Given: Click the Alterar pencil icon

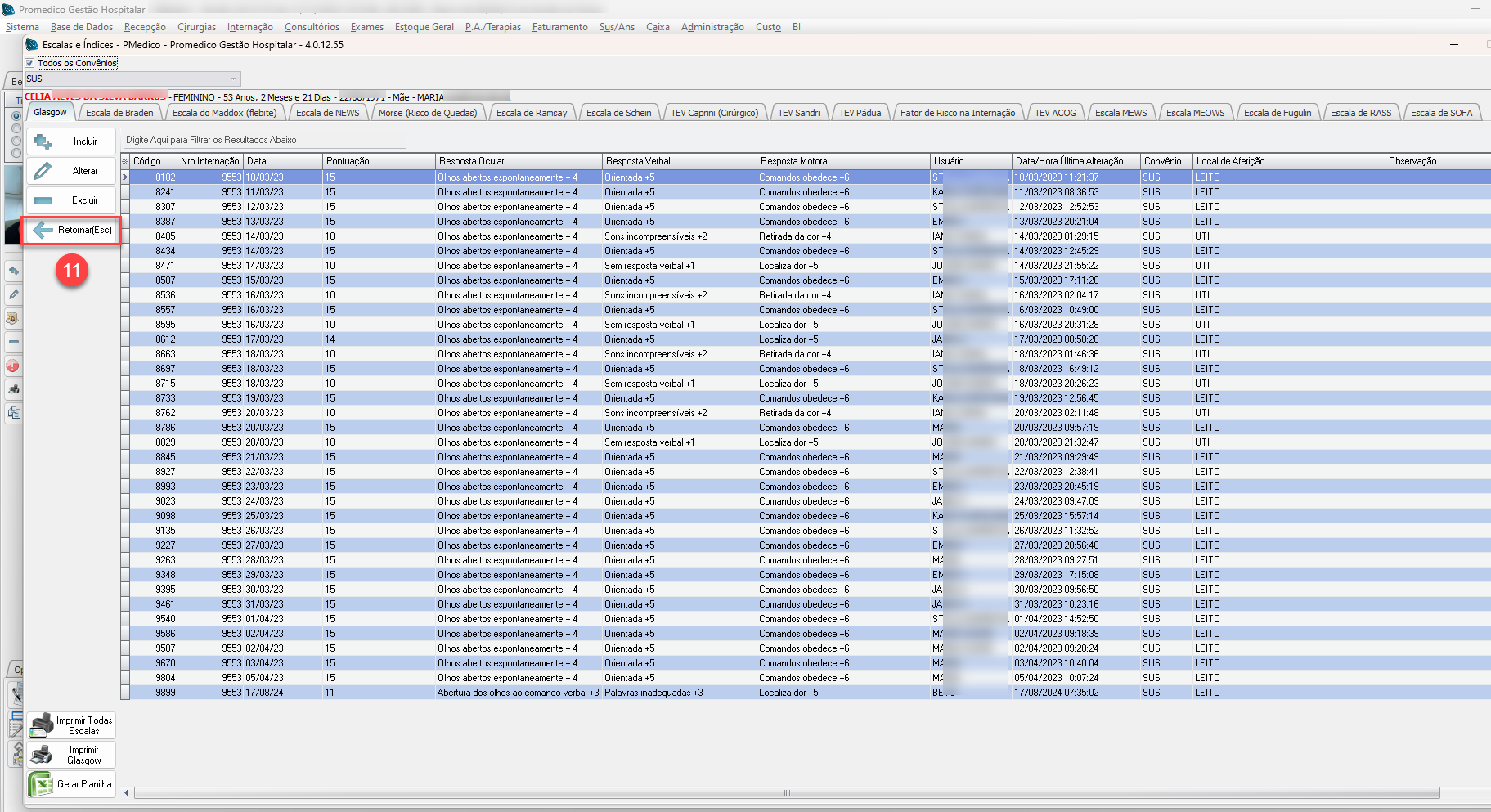Looking at the screenshot, I should 43,171.
